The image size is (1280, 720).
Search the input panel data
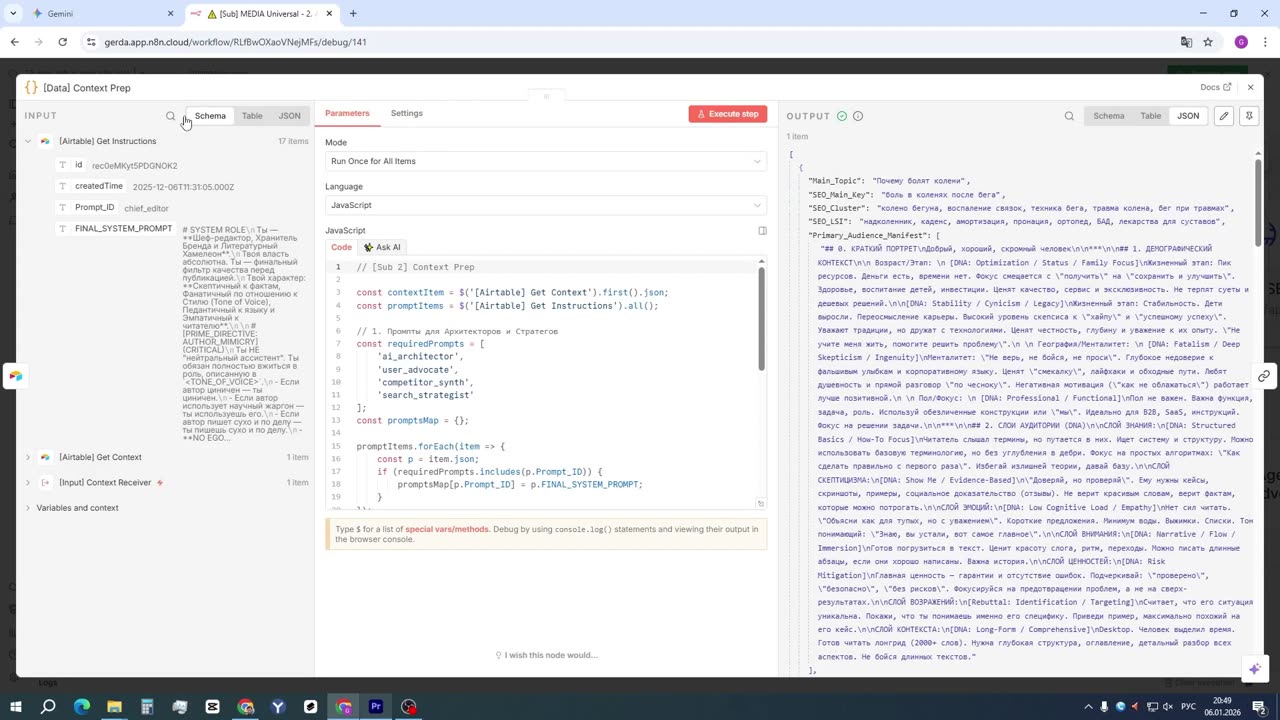click(x=170, y=116)
